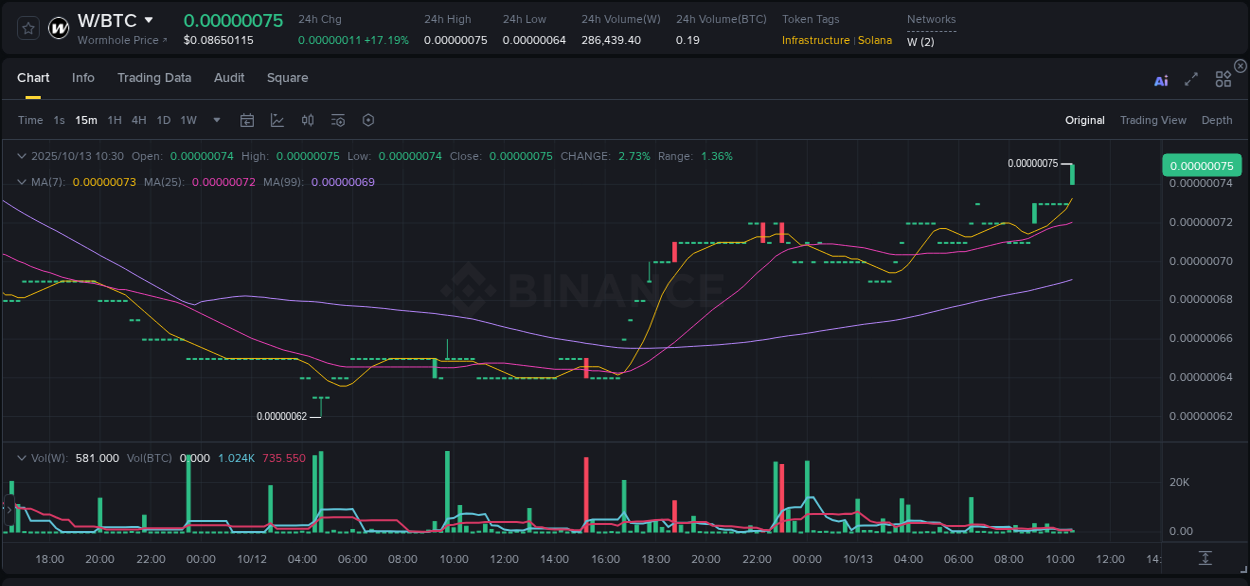Open the extra interval dropdown arrow after 1W
Screen dimensions: 1250x586
tap(215, 120)
